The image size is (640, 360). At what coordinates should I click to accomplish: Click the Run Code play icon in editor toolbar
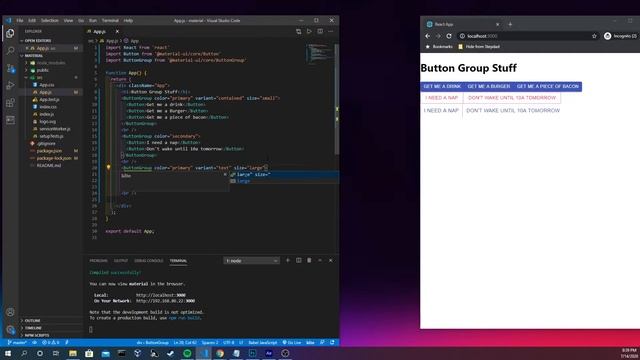tap(309, 31)
